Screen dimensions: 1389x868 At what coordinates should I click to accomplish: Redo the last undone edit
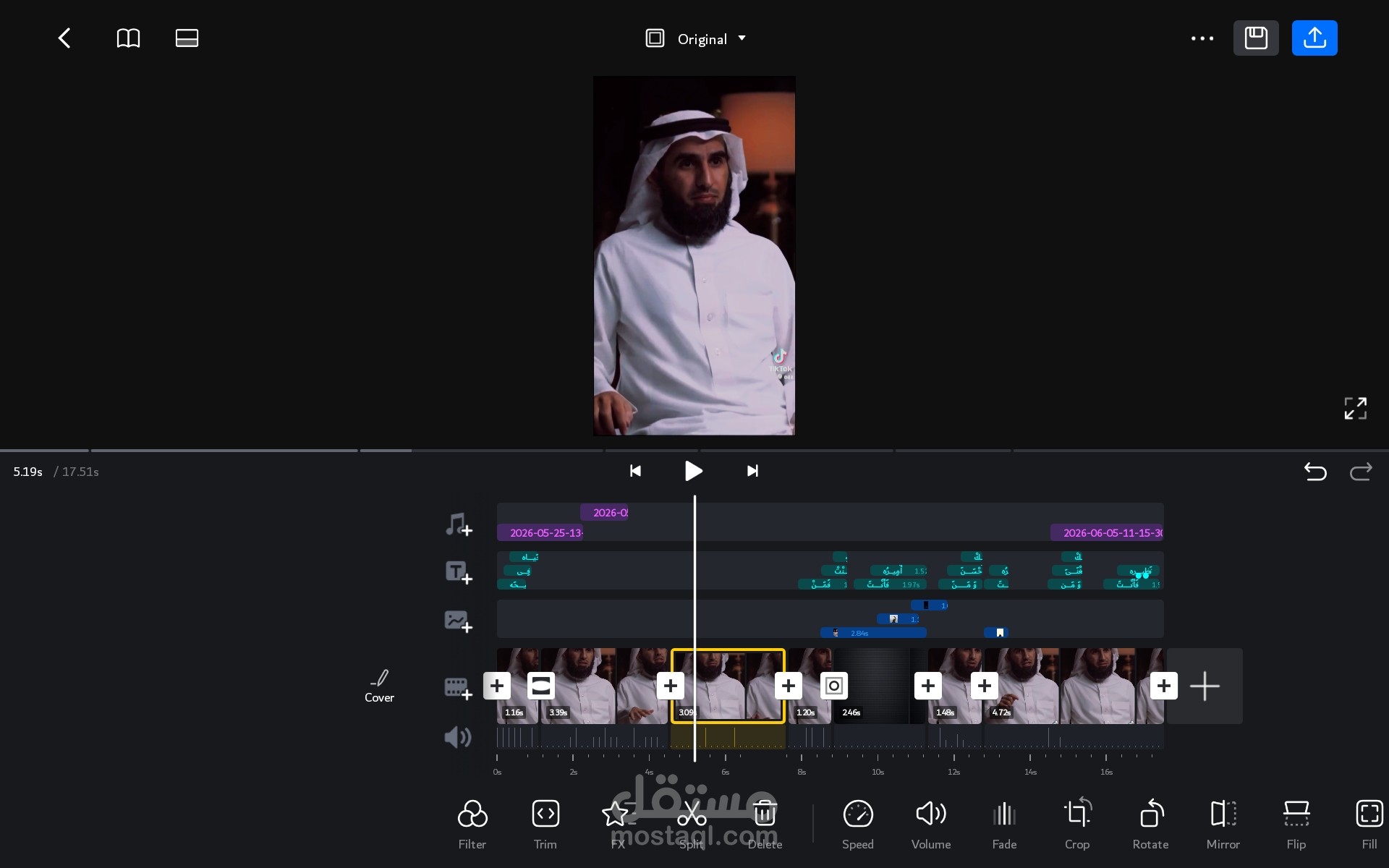[1361, 472]
